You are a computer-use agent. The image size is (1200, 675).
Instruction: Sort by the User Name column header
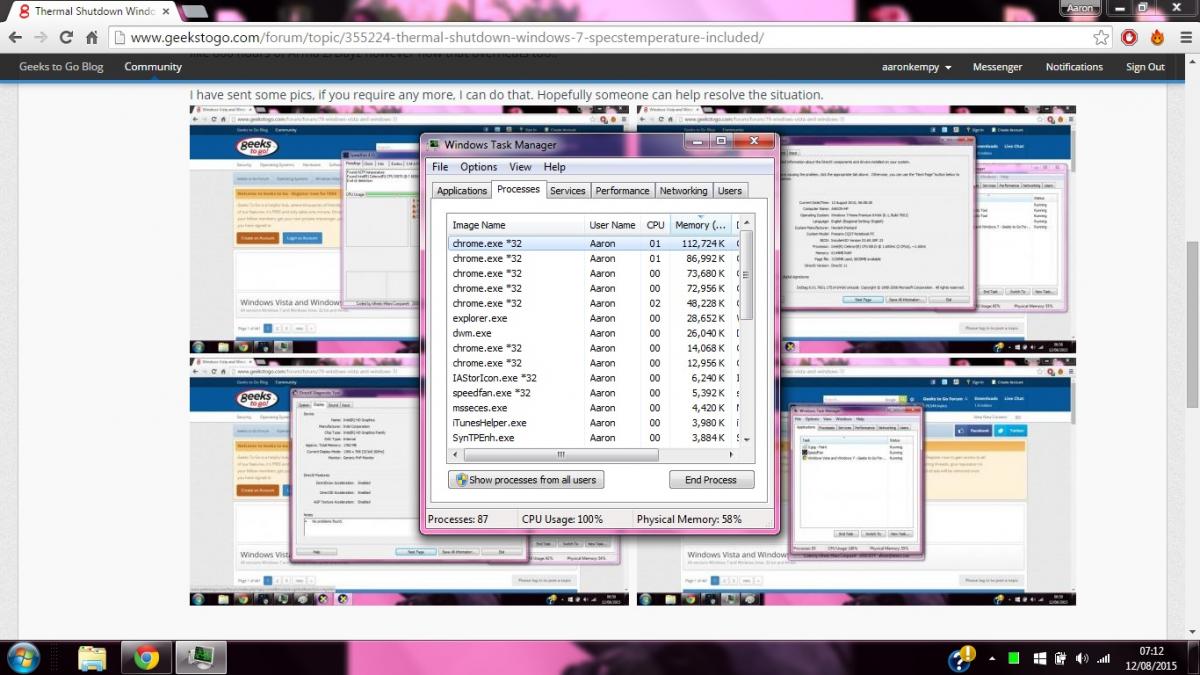tap(612, 225)
